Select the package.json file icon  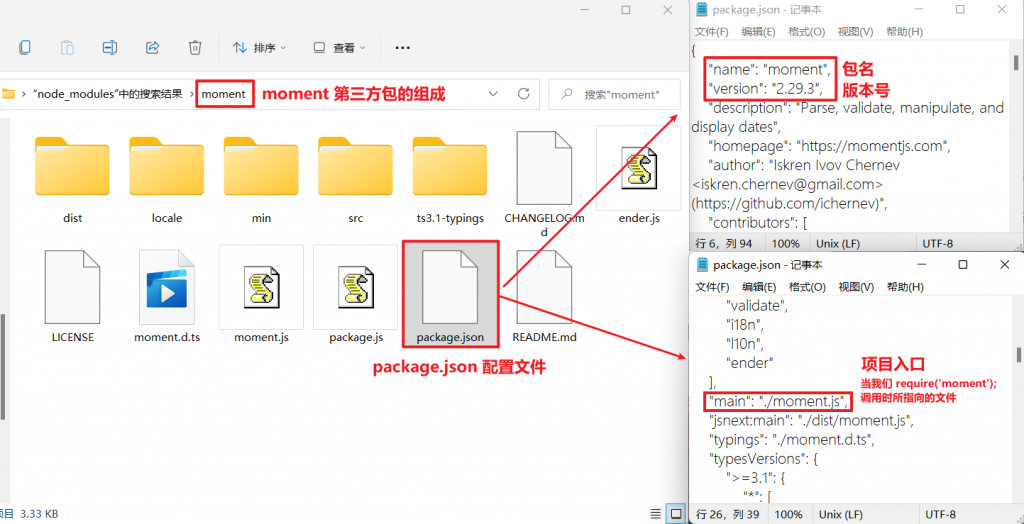[450, 287]
